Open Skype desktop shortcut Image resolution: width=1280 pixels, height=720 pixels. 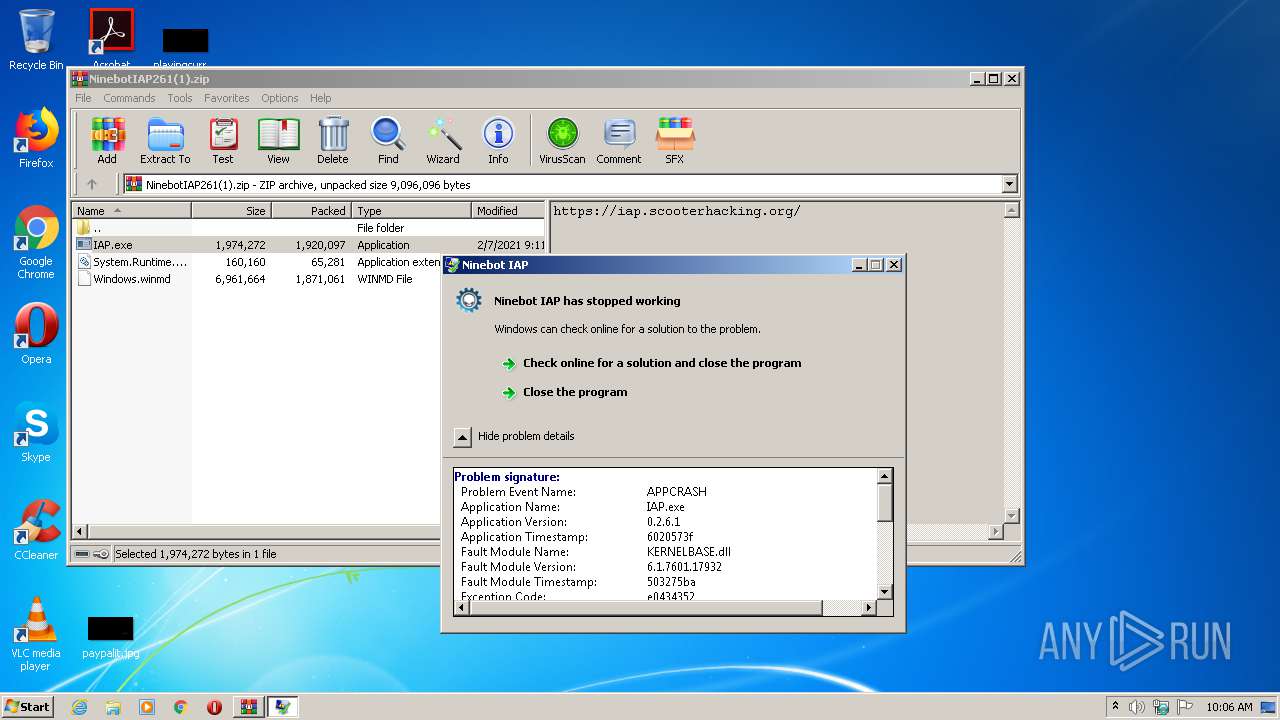point(36,432)
